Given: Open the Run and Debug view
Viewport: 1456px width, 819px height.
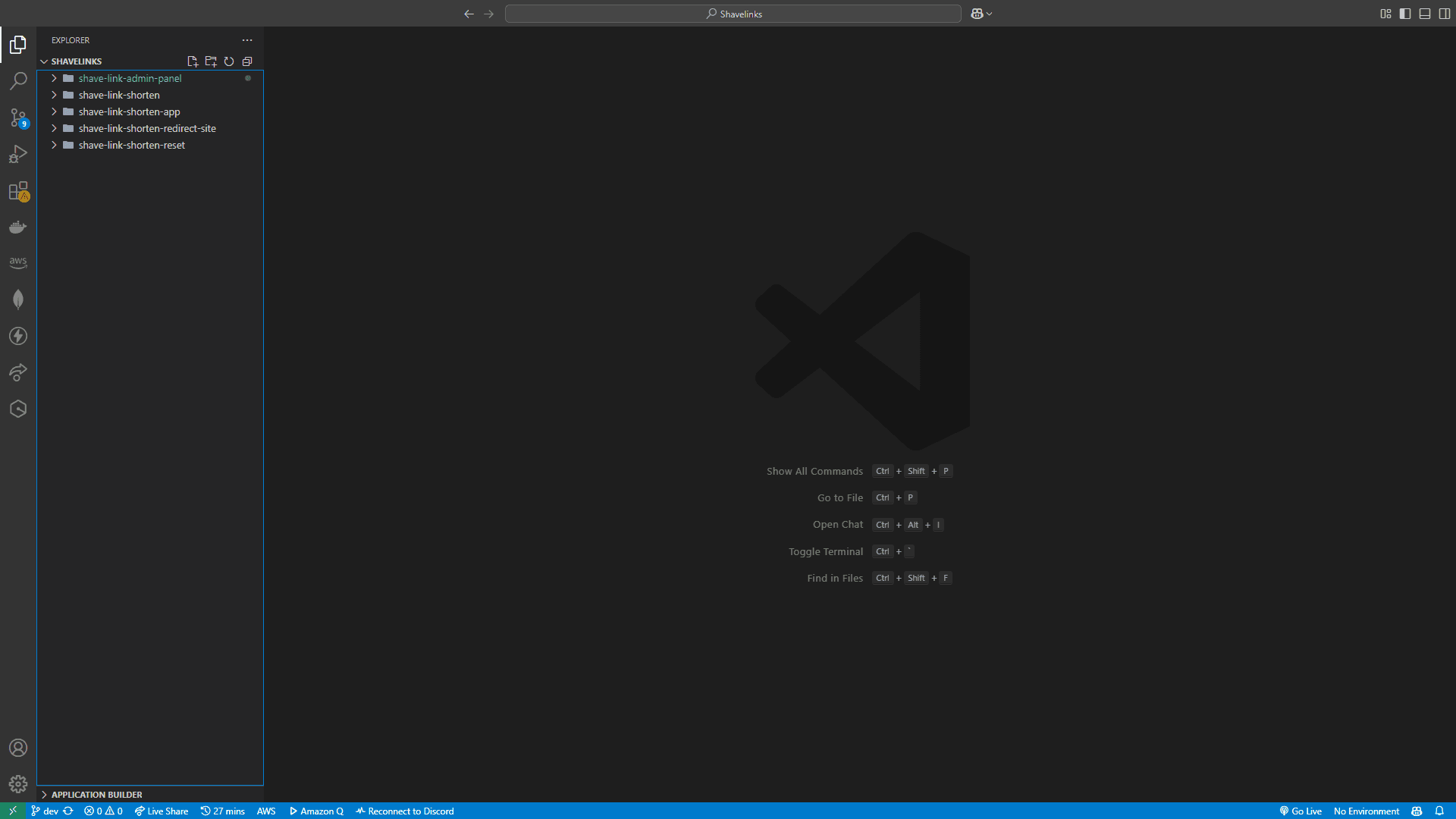Looking at the screenshot, I should click(x=18, y=154).
